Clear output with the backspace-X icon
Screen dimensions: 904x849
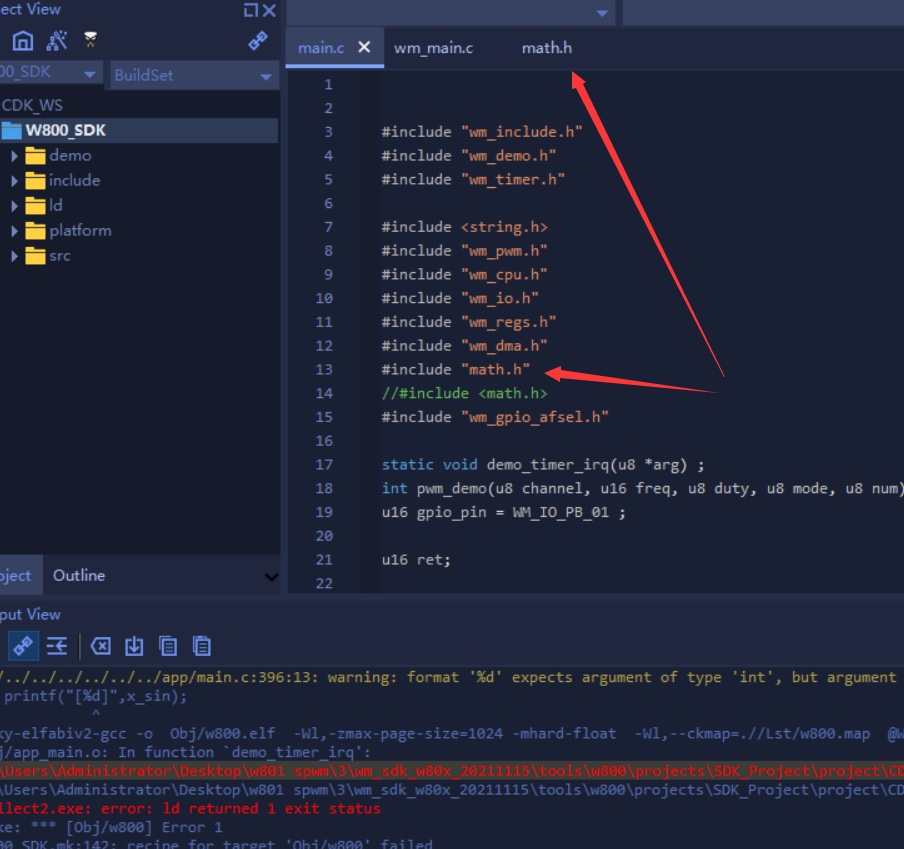[101, 645]
